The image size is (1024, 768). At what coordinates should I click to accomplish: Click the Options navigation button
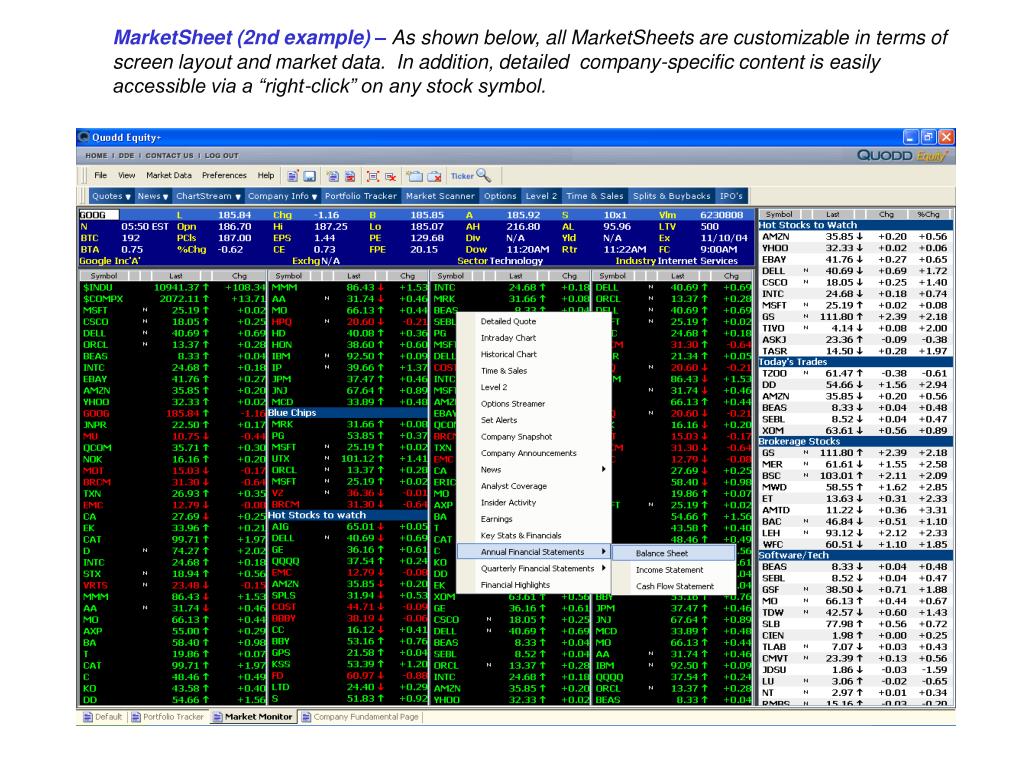[x=500, y=196]
